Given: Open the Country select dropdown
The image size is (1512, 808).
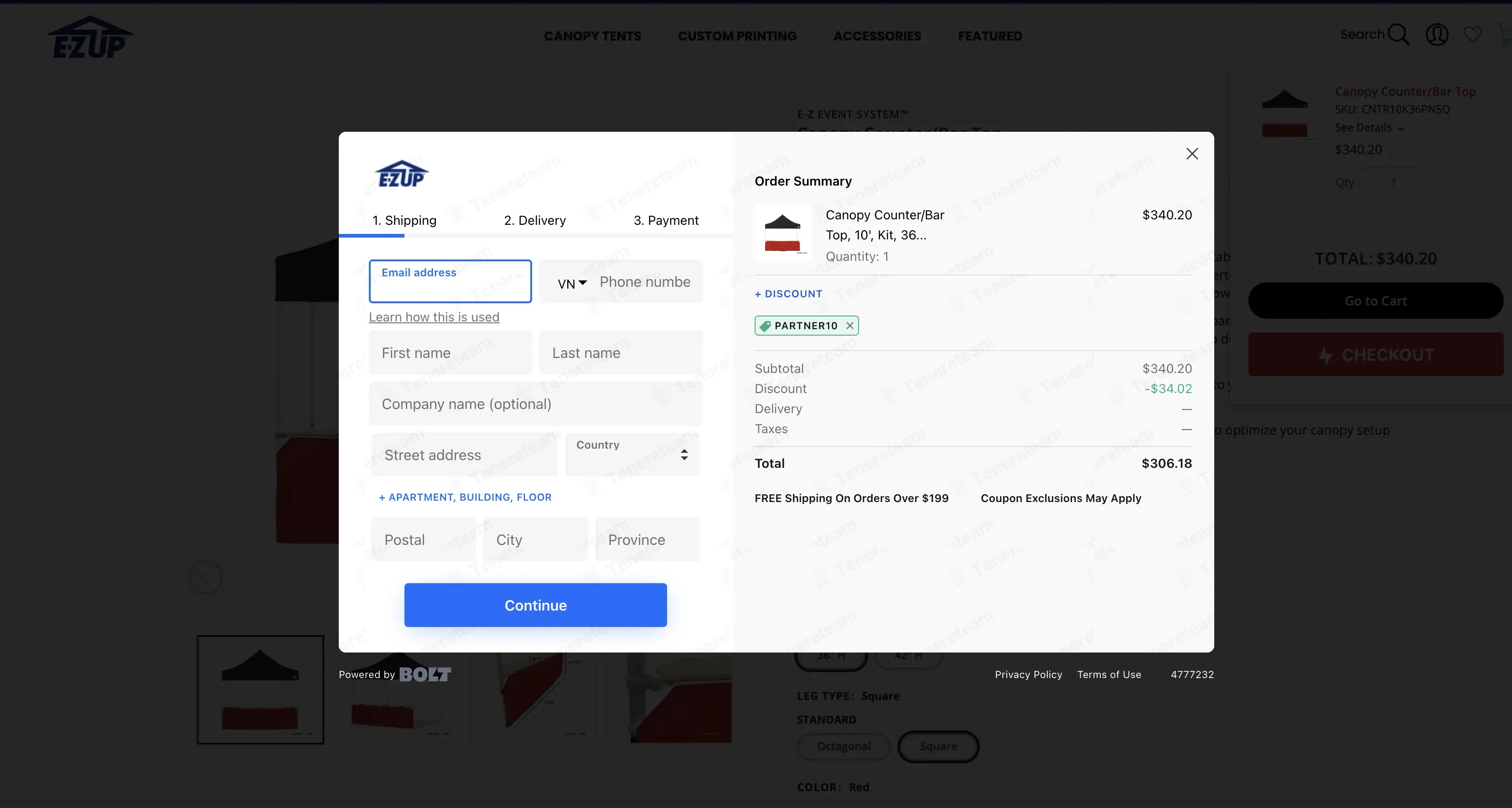Looking at the screenshot, I should click(x=632, y=454).
